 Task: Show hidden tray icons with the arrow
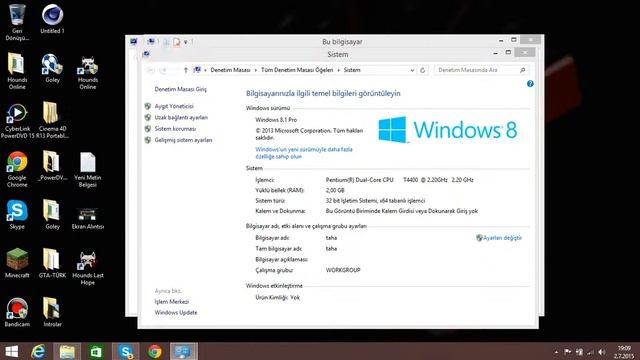pyautogui.click(x=556, y=352)
